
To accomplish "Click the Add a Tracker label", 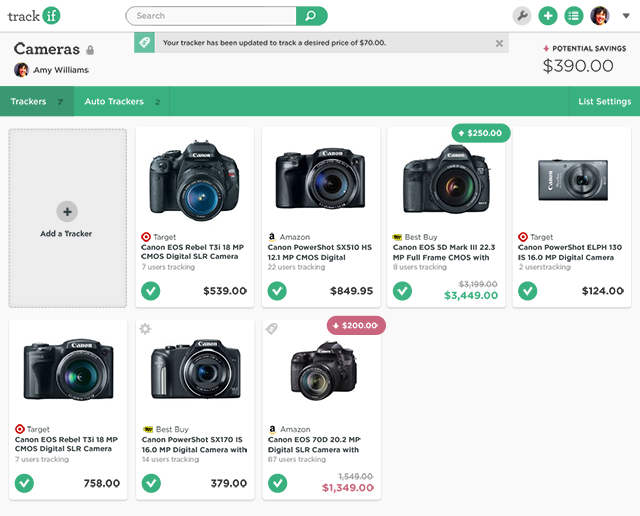I will (x=66, y=234).
